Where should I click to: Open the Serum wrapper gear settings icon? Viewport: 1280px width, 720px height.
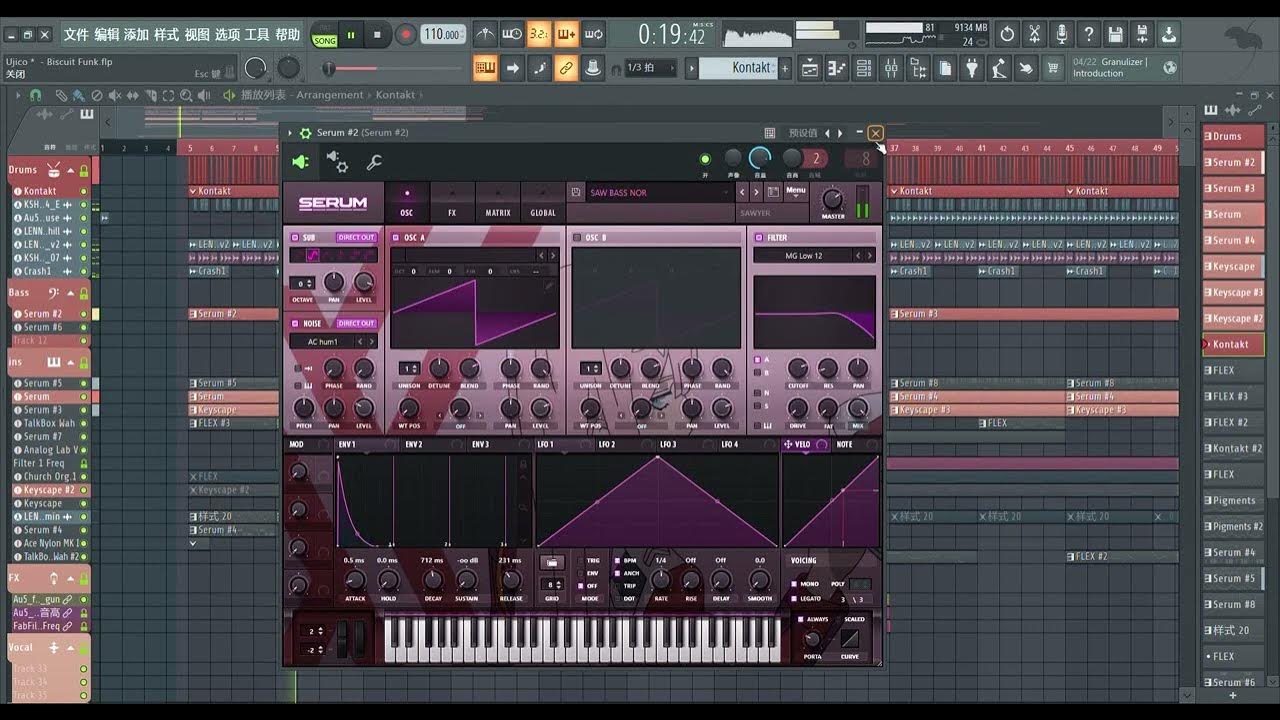337,162
